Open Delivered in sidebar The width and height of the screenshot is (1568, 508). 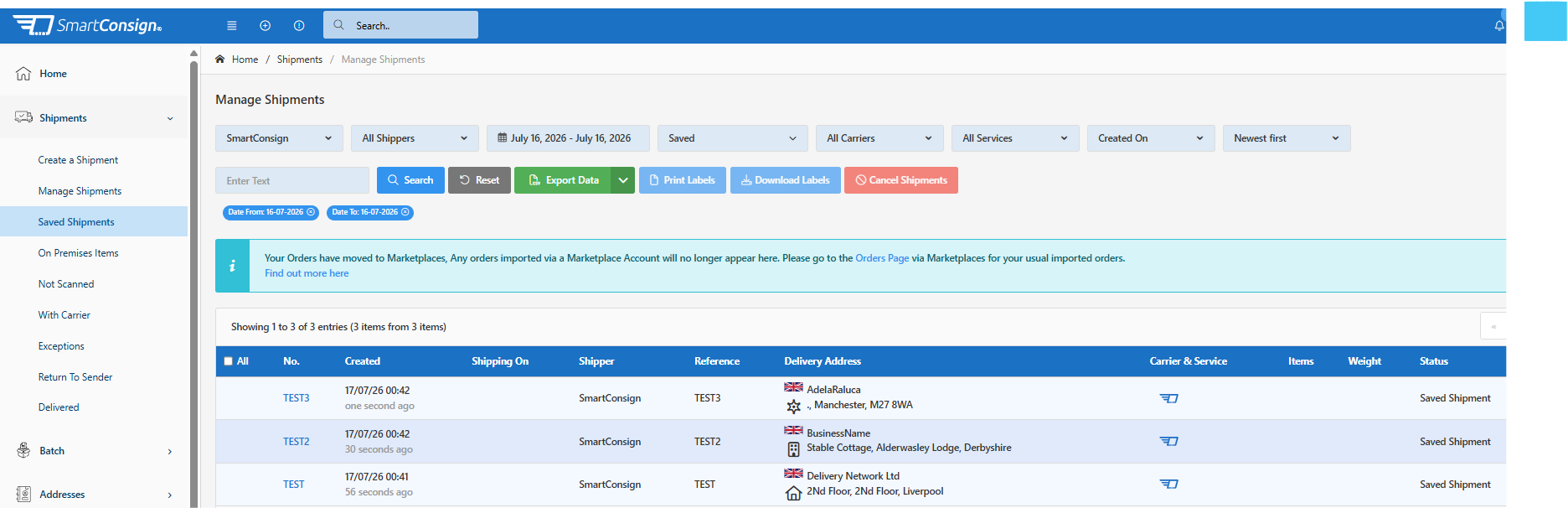coord(59,407)
